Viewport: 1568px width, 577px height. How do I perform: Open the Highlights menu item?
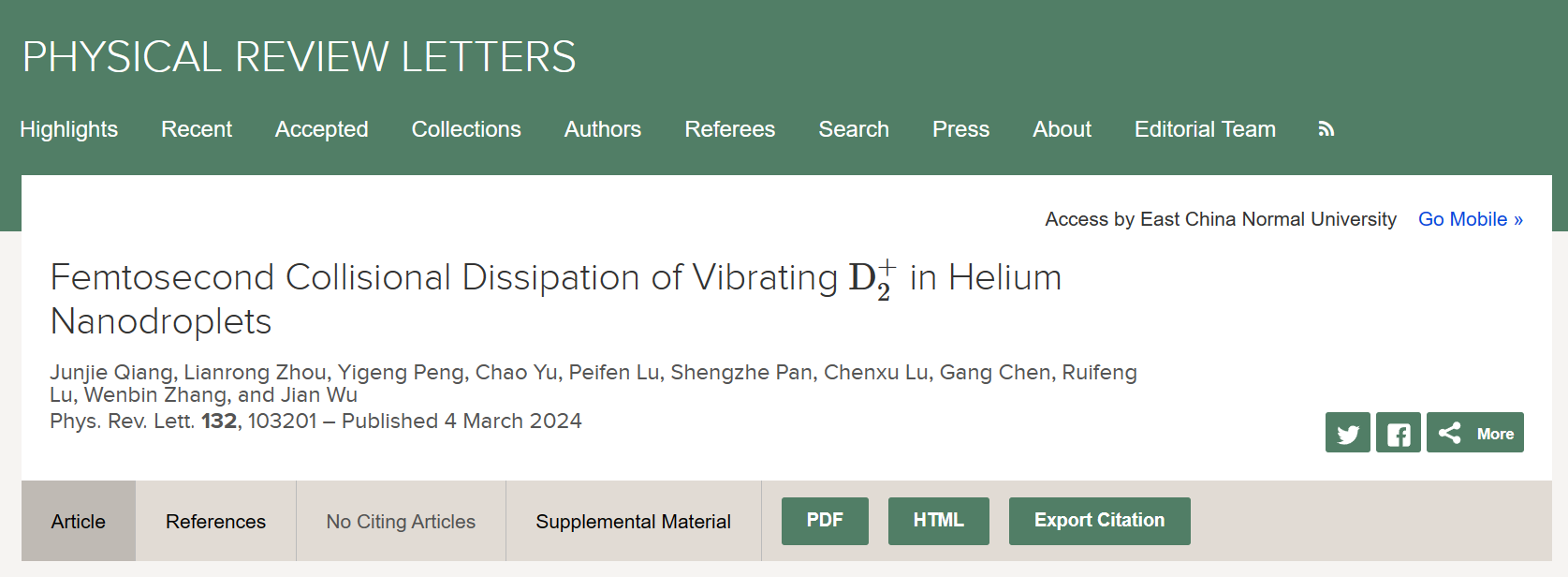point(69,129)
